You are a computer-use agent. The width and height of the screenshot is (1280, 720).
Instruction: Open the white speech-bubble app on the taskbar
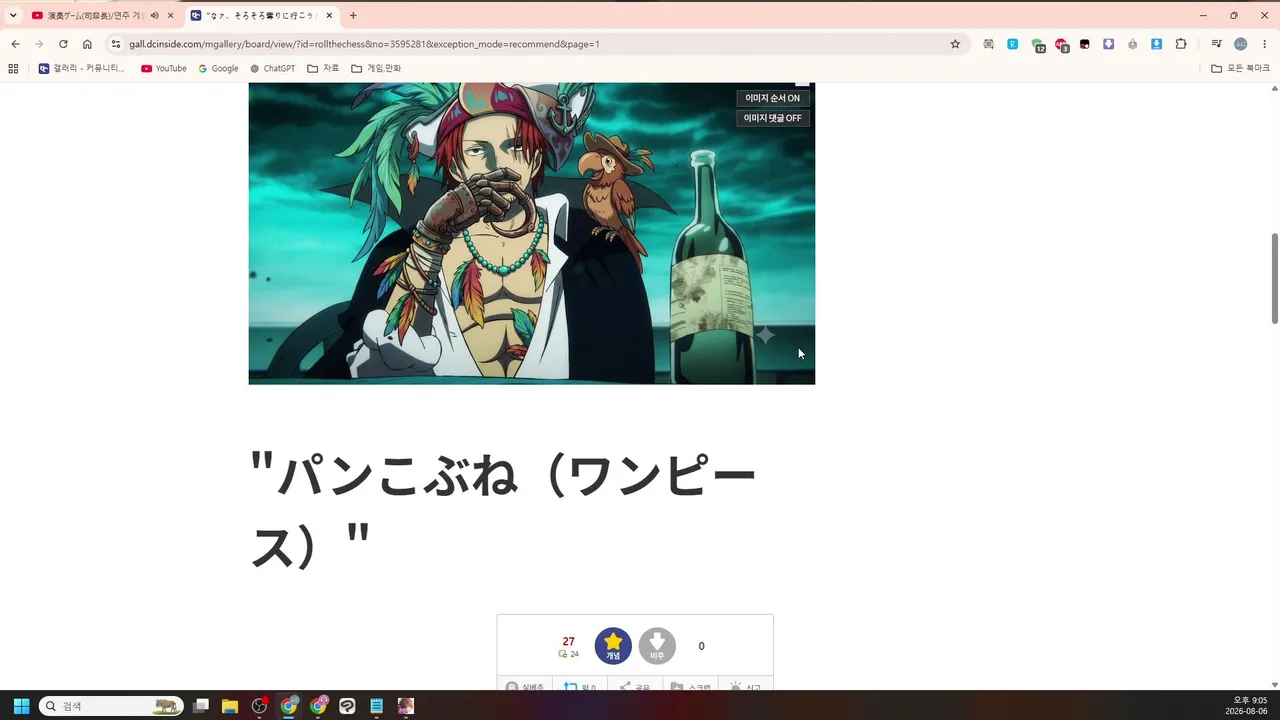(347, 706)
